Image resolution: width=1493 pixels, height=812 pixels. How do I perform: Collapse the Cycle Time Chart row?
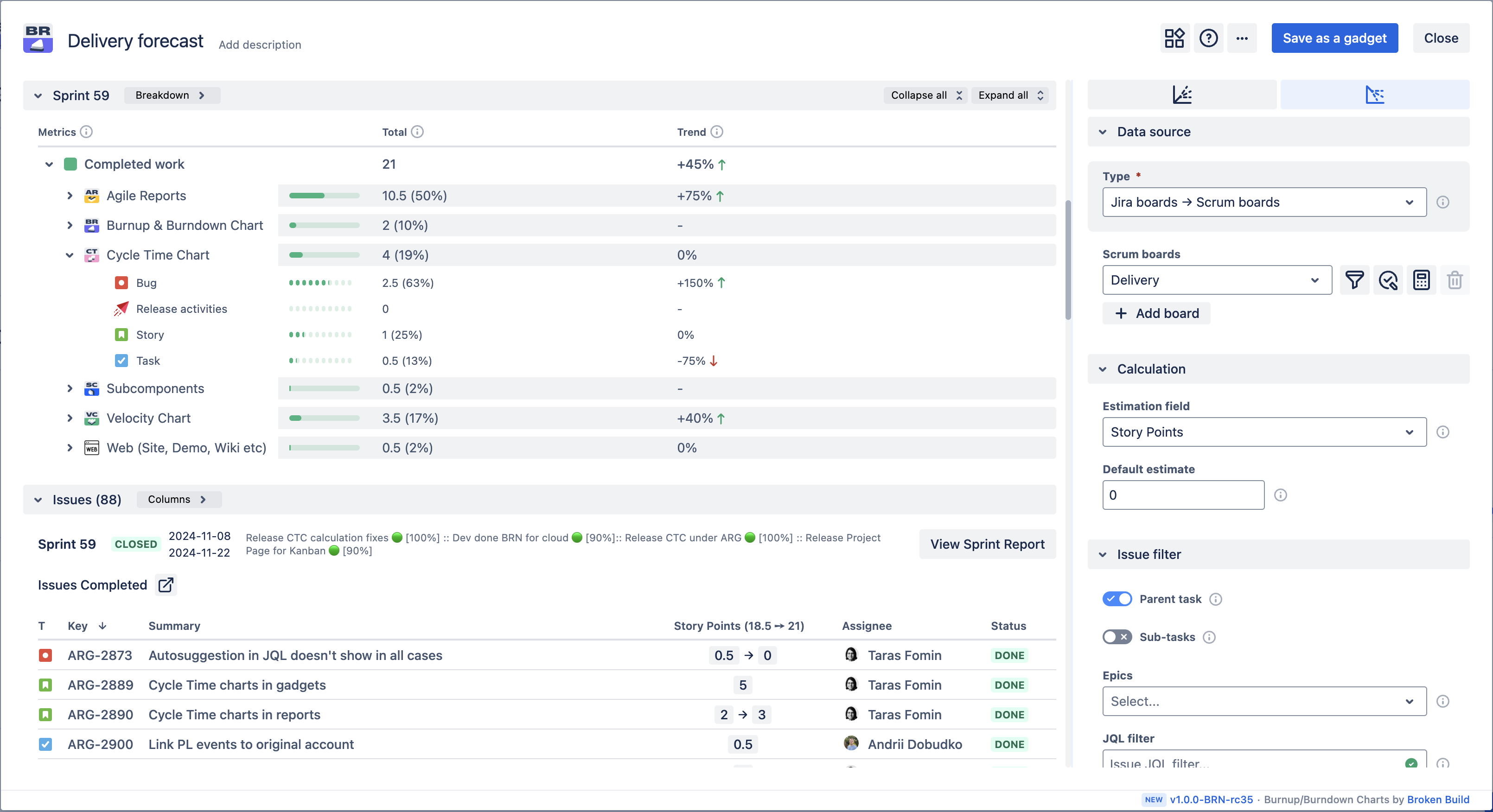[70, 255]
